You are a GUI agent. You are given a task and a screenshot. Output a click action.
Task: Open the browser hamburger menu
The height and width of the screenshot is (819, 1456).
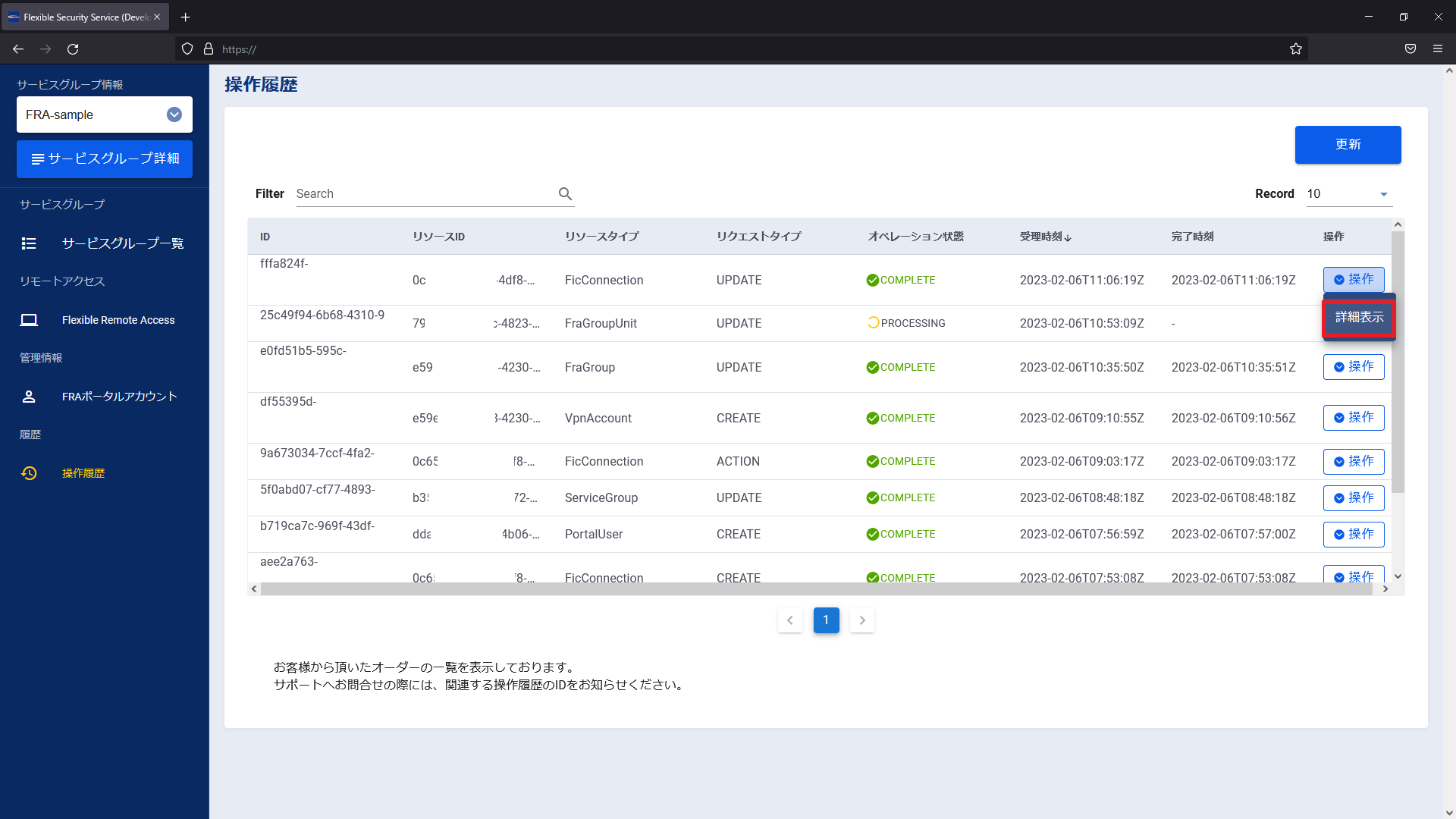tap(1437, 49)
